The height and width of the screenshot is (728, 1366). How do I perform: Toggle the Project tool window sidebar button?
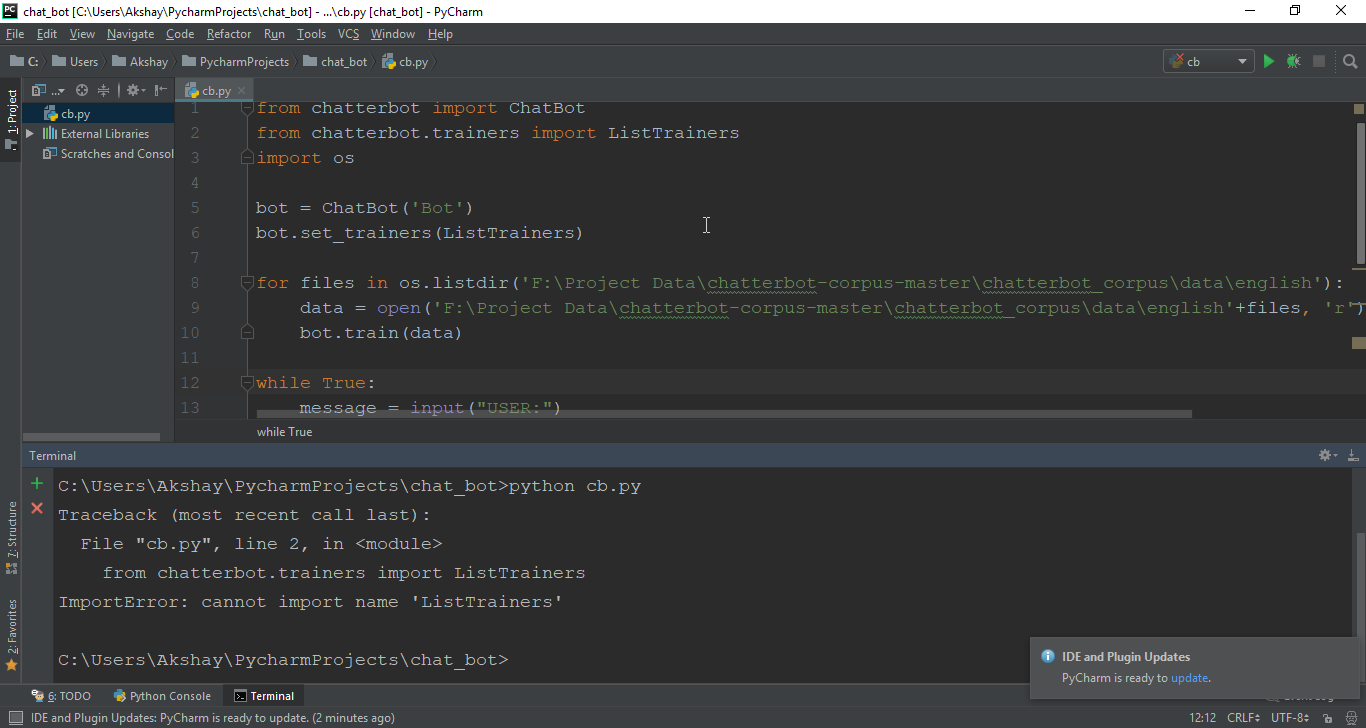pyautogui.click(x=11, y=110)
